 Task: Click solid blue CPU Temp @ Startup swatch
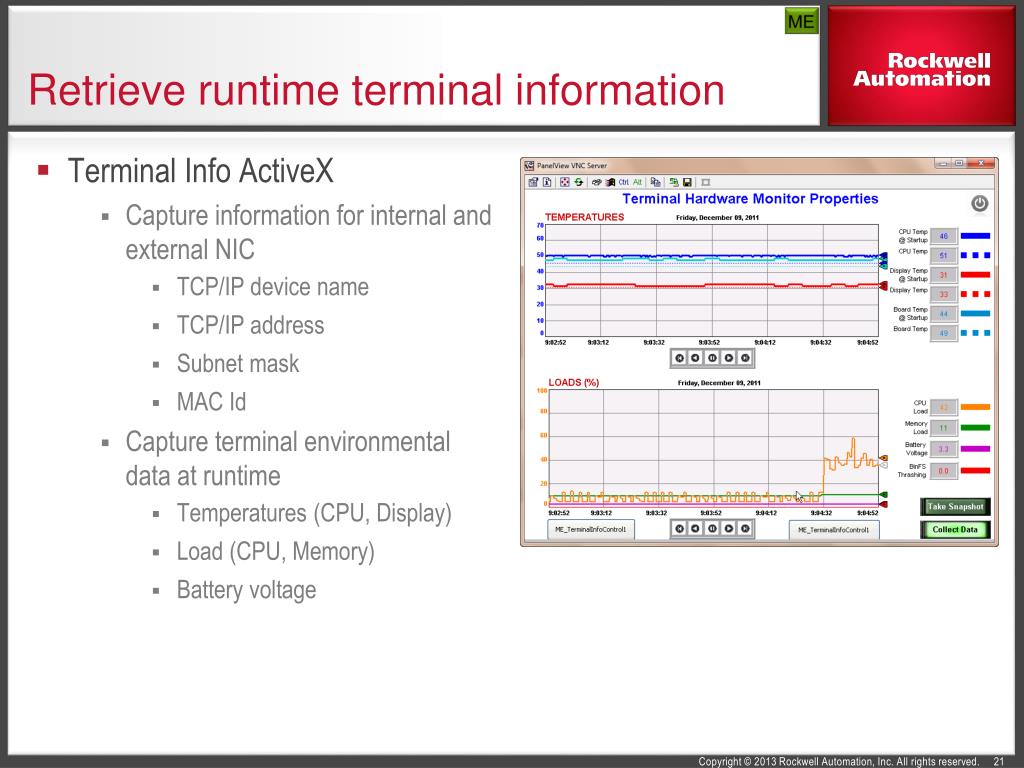coord(976,236)
